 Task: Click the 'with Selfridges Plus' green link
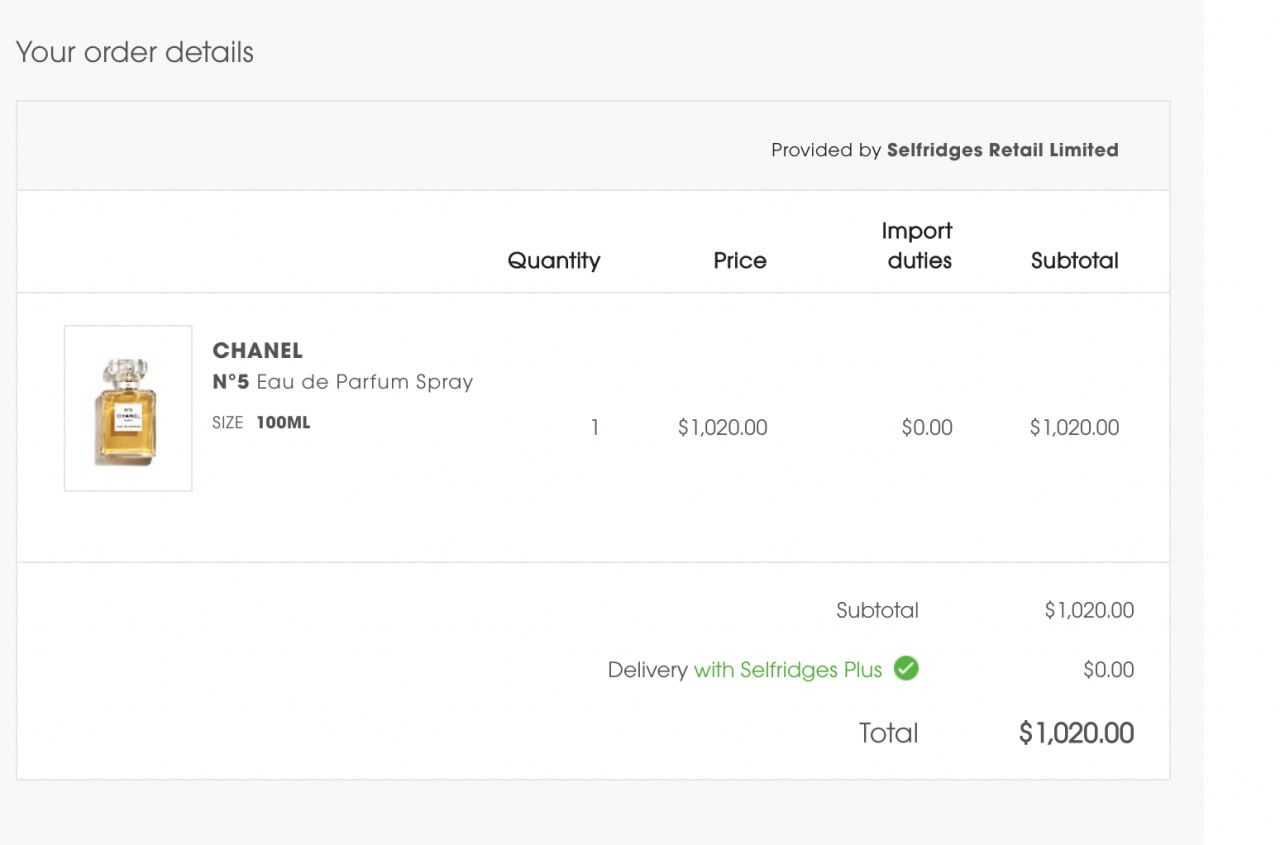click(x=788, y=670)
